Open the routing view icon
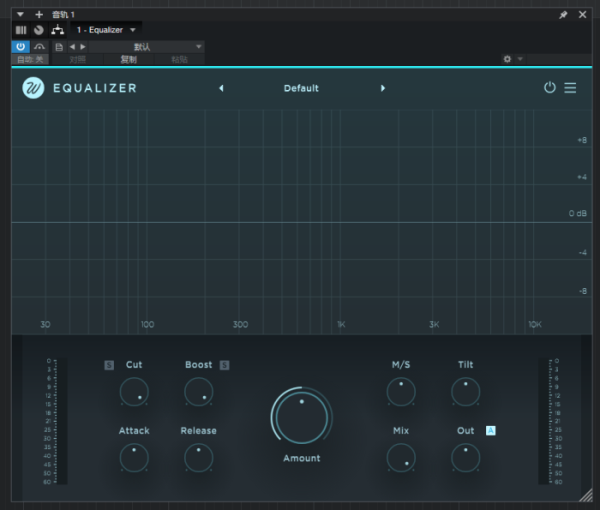 click(x=57, y=30)
